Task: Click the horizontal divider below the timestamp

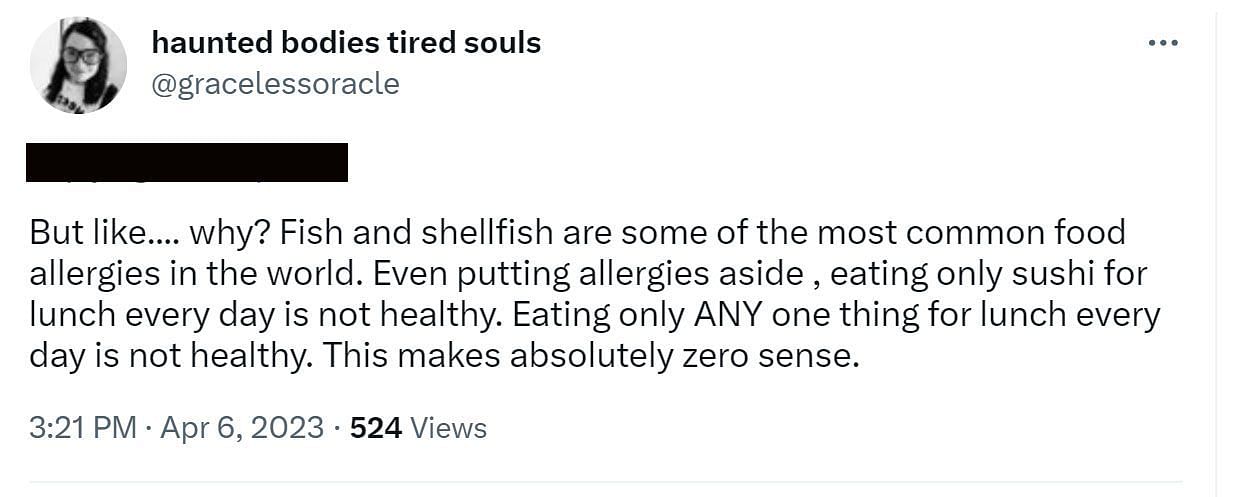Action: click(x=605, y=481)
